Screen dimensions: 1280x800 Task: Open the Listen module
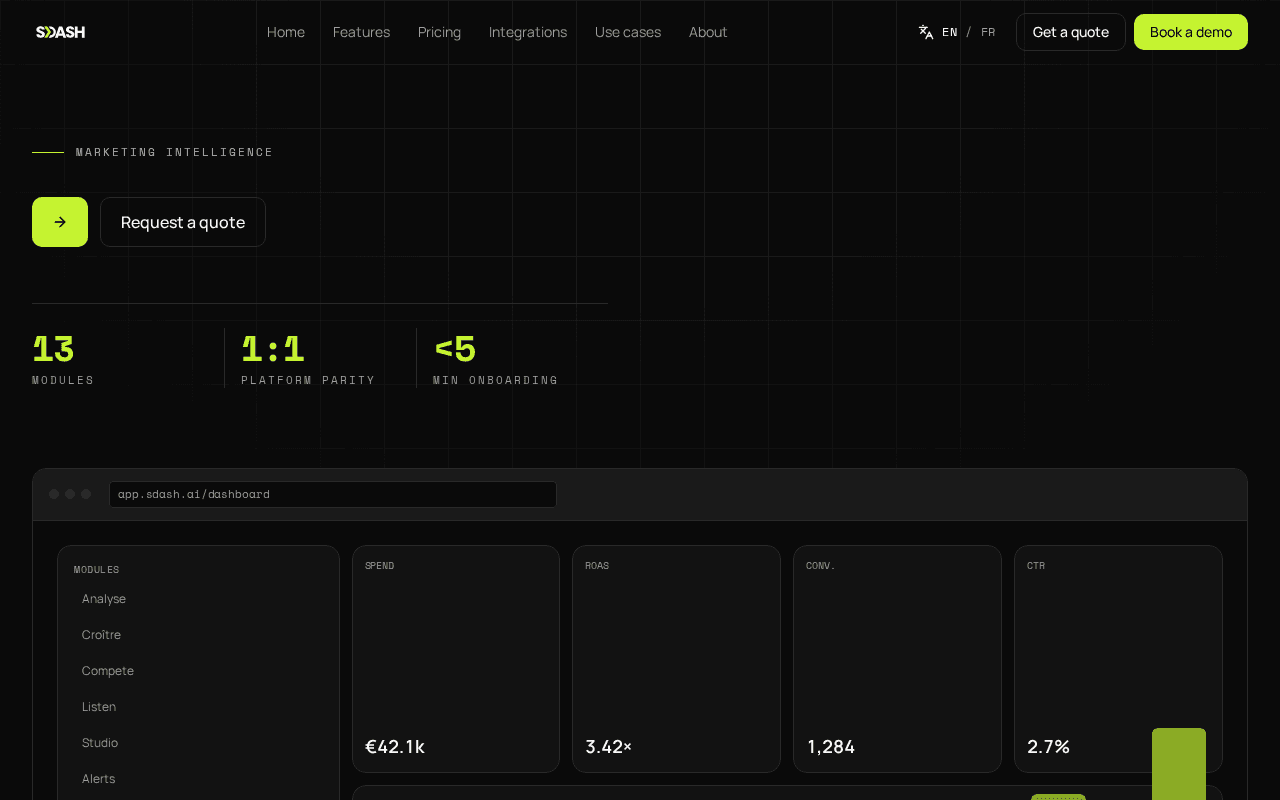pos(99,707)
